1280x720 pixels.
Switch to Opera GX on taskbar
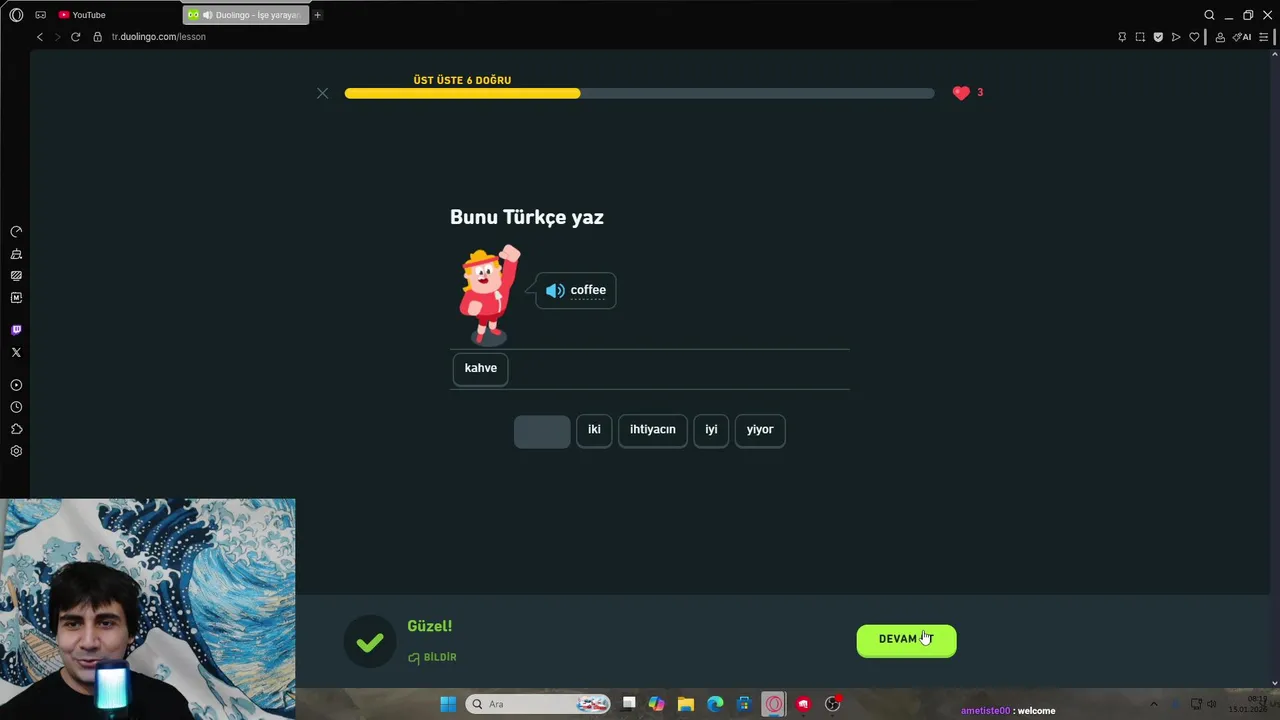pos(774,704)
